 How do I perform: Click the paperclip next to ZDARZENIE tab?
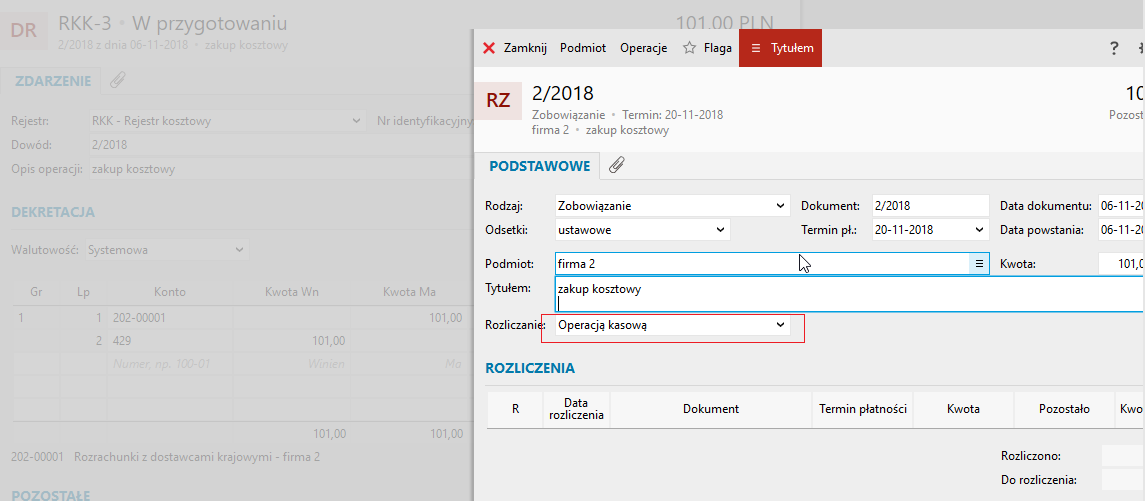117,81
